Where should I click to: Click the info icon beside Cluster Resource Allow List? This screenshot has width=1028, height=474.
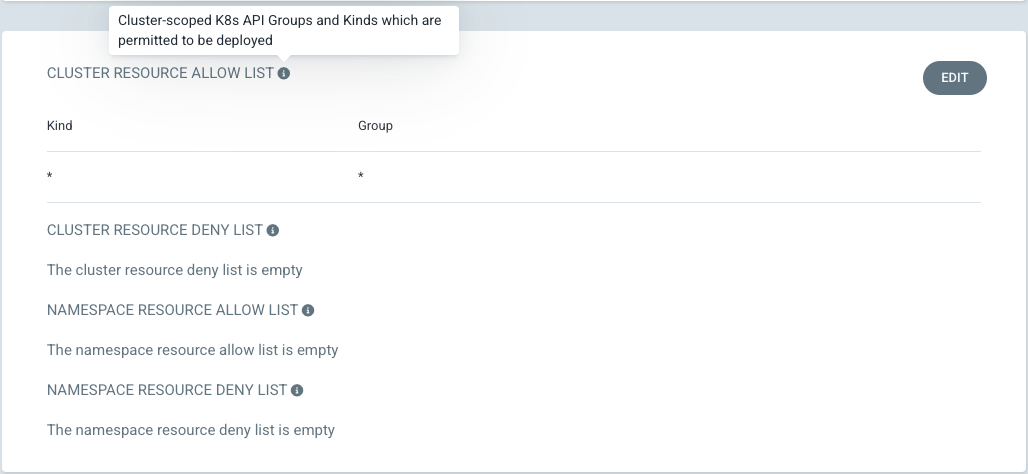click(284, 73)
